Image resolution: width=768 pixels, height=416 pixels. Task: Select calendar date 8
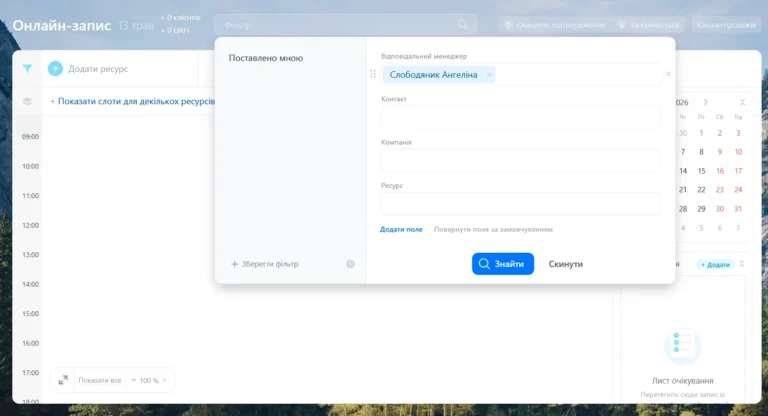pos(701,152)
